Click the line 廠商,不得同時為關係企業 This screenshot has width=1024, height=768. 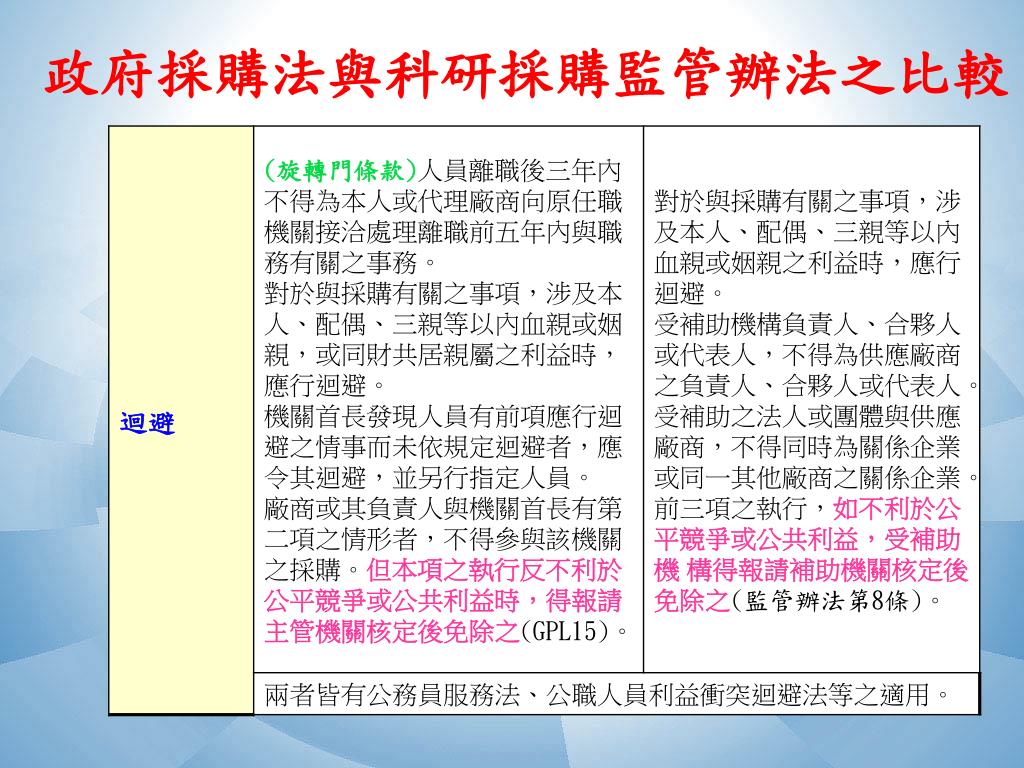pyautogui.click(x=807, y=447)
